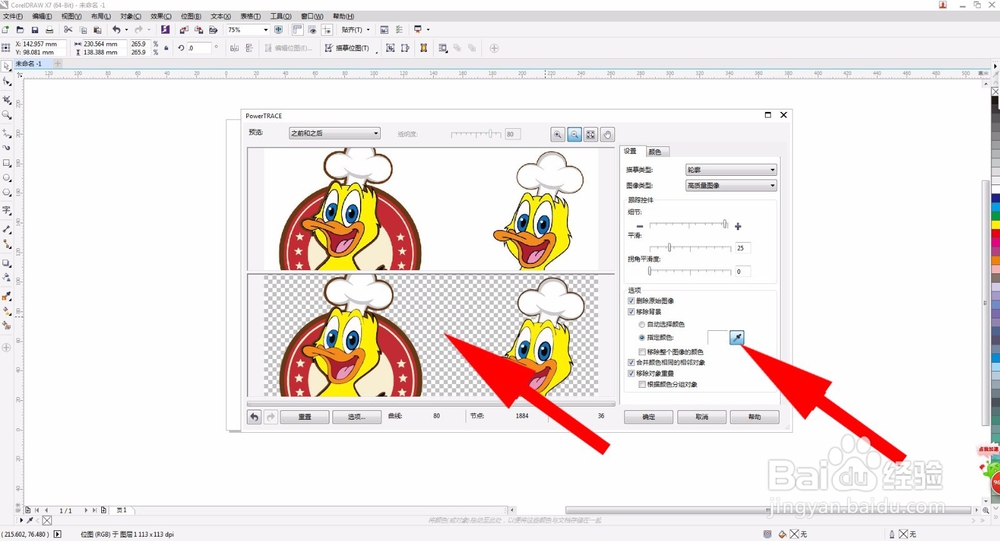Click the open file folder icon
Viewport: 1000px width, 541px height.
pos(20,29)
